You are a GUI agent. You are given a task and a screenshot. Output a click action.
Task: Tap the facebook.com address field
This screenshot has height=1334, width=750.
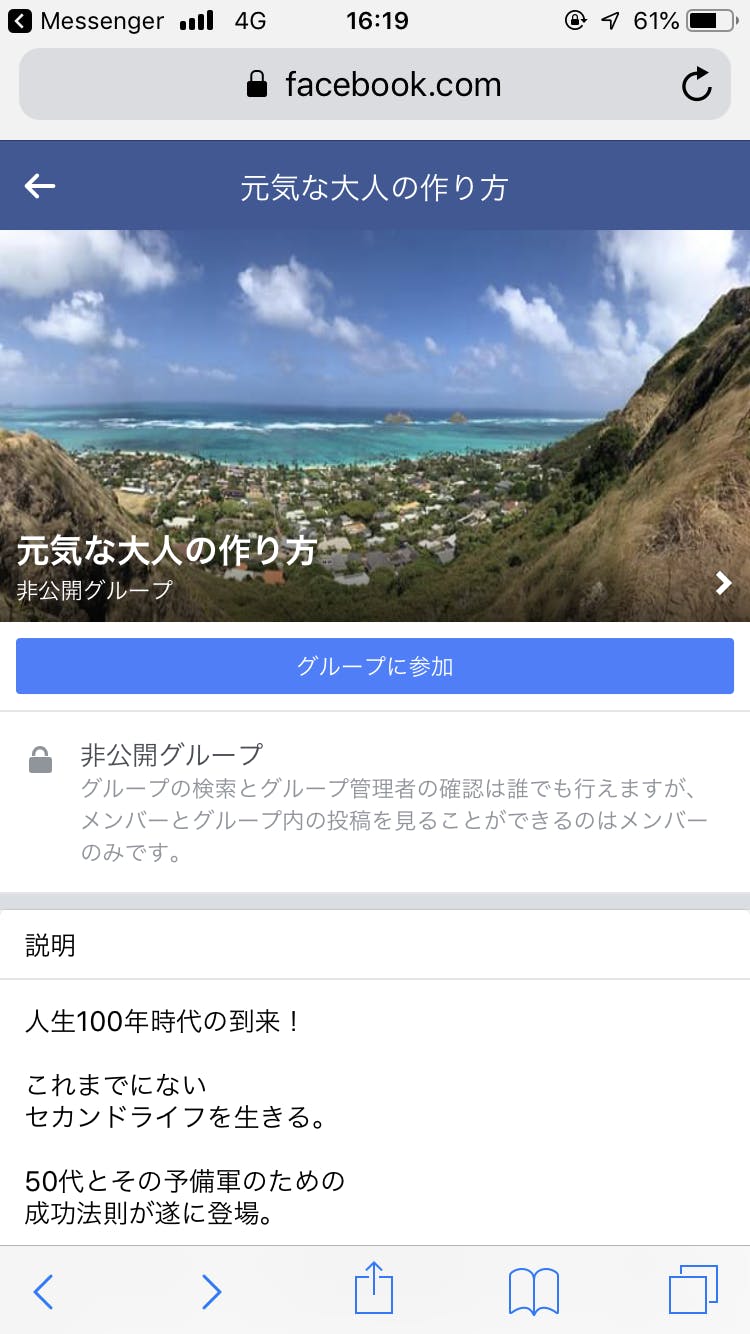point(375,84)
